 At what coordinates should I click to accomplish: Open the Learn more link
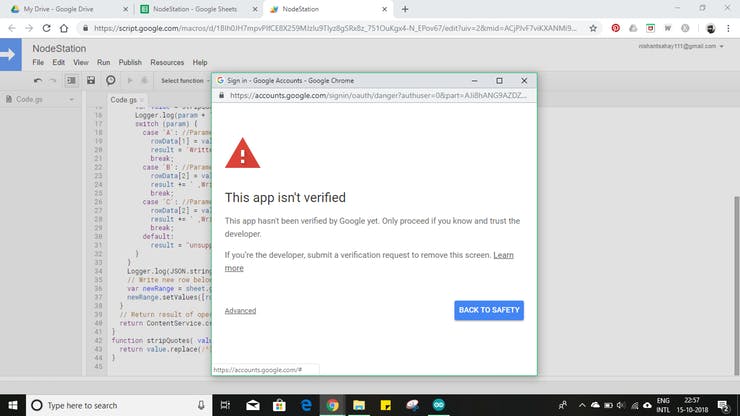pyautogui.click(x=503, y=255)
